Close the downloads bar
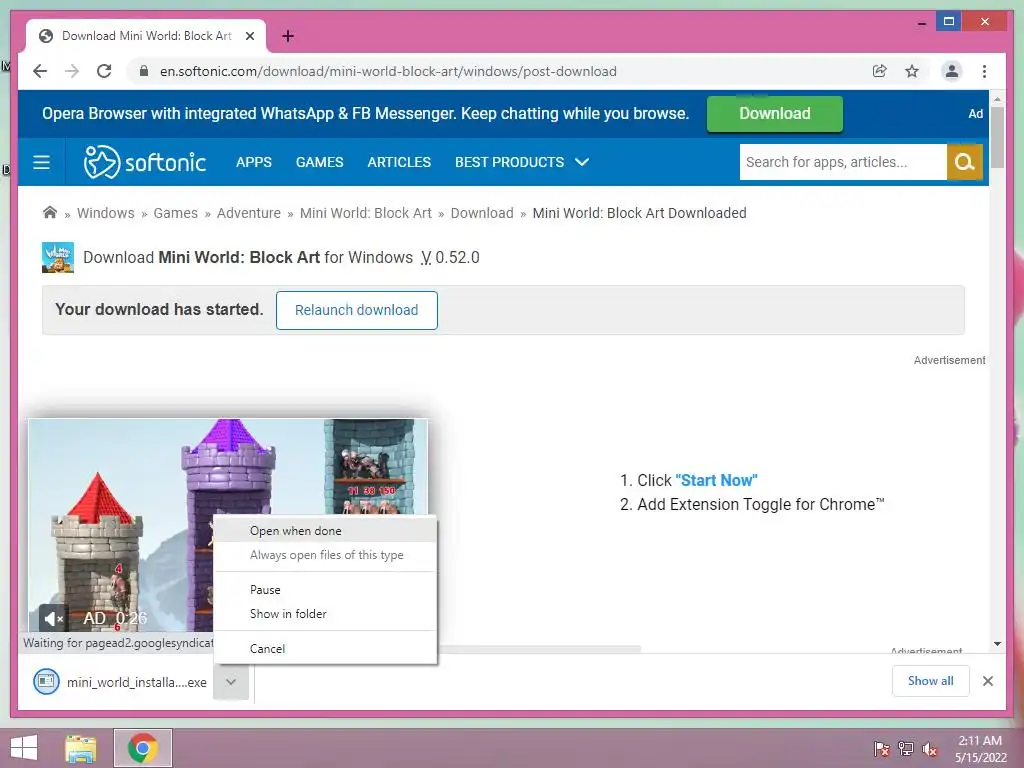Image resolution: width=1024 pixels, height=768 pixels. pyautogui.click(x=987, y=681)
